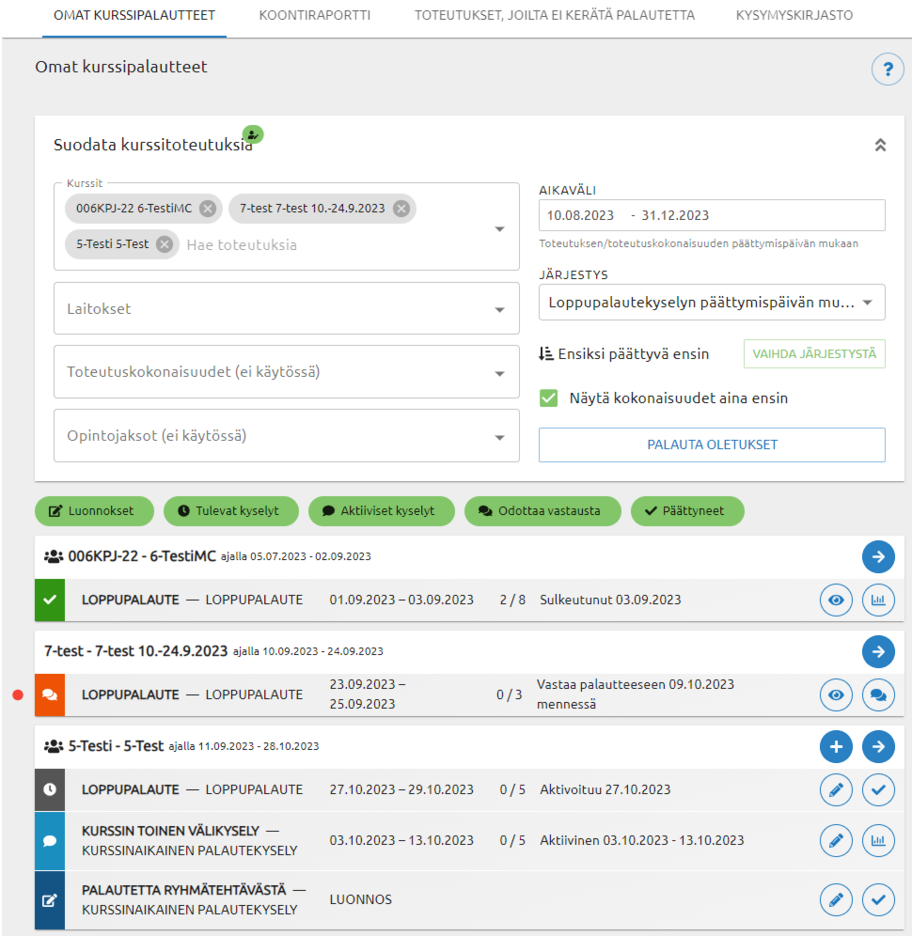
Task: Collapse the Suodata kurssitoteutuksia panel
Action: [880, 145]
